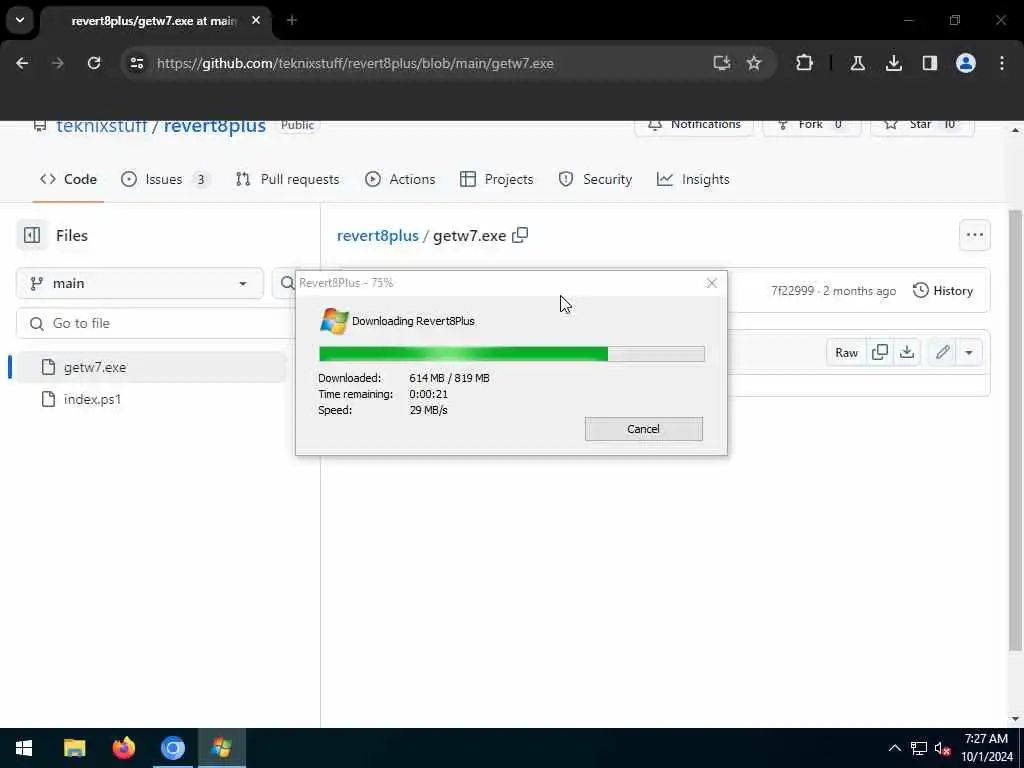Bookmark this page with the star icon

click(754, 63)
